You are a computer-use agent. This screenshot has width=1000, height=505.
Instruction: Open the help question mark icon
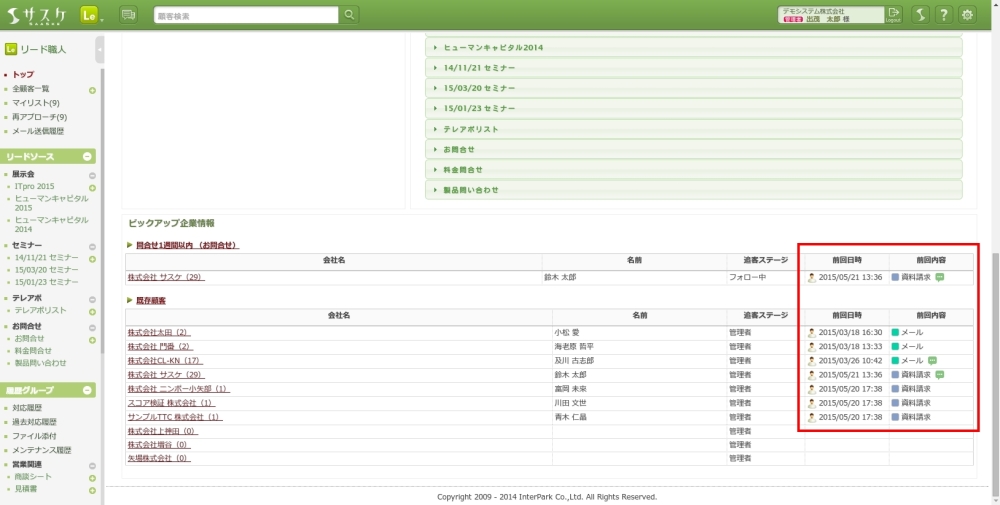tap(943, 15)
